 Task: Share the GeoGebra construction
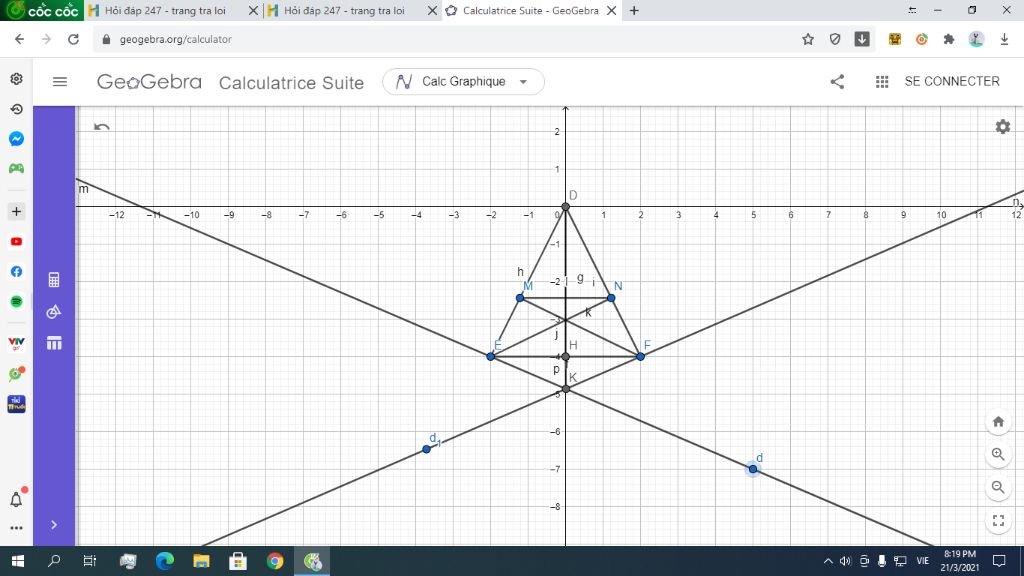pyautogui.click(x=837, y=82)
